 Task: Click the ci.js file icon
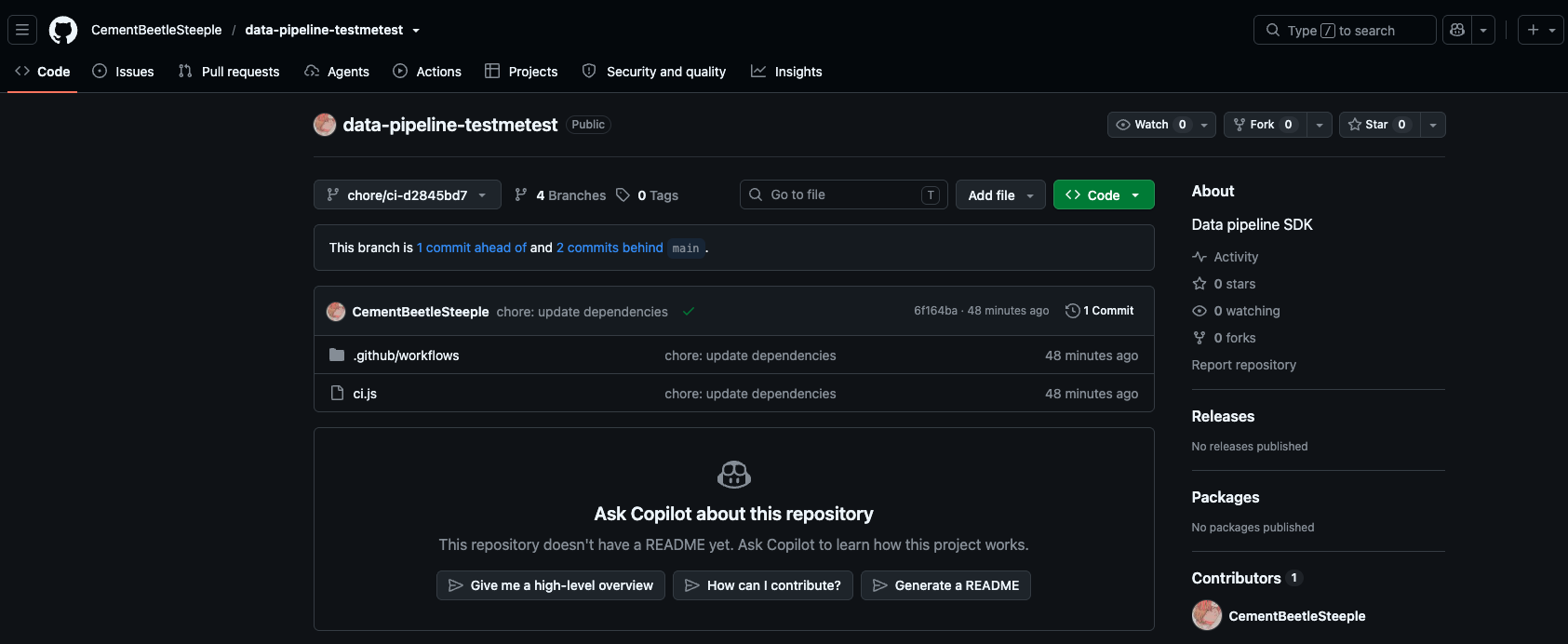pyautogui.click(x=337, y=394)
